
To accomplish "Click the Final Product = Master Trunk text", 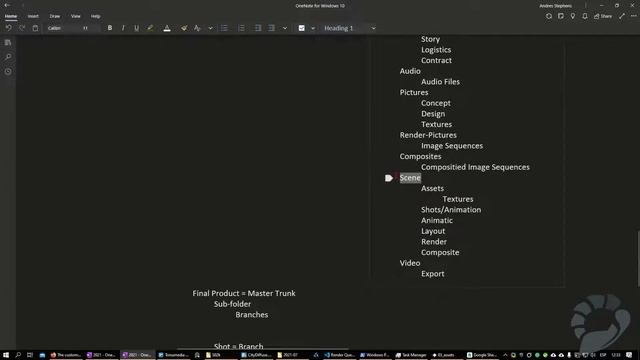I will point(244,293).
